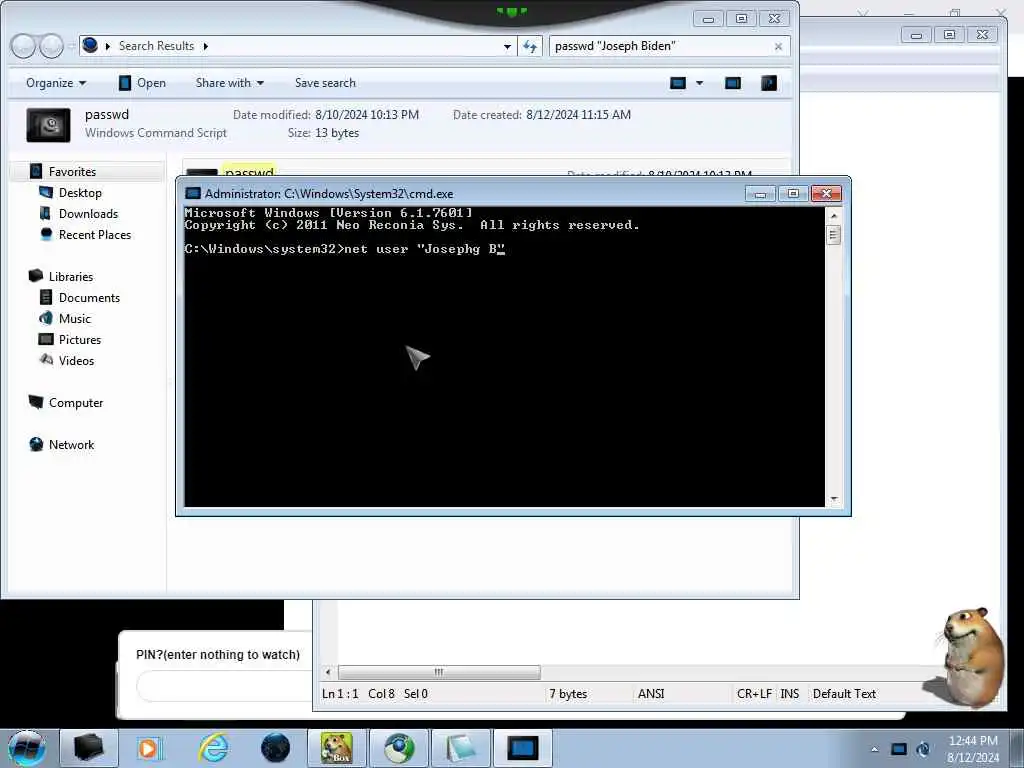Click the cmd window scrollbar thumb
Image resolution: width=1024 pixels, height=768 pixels.
tap(833, 234)
